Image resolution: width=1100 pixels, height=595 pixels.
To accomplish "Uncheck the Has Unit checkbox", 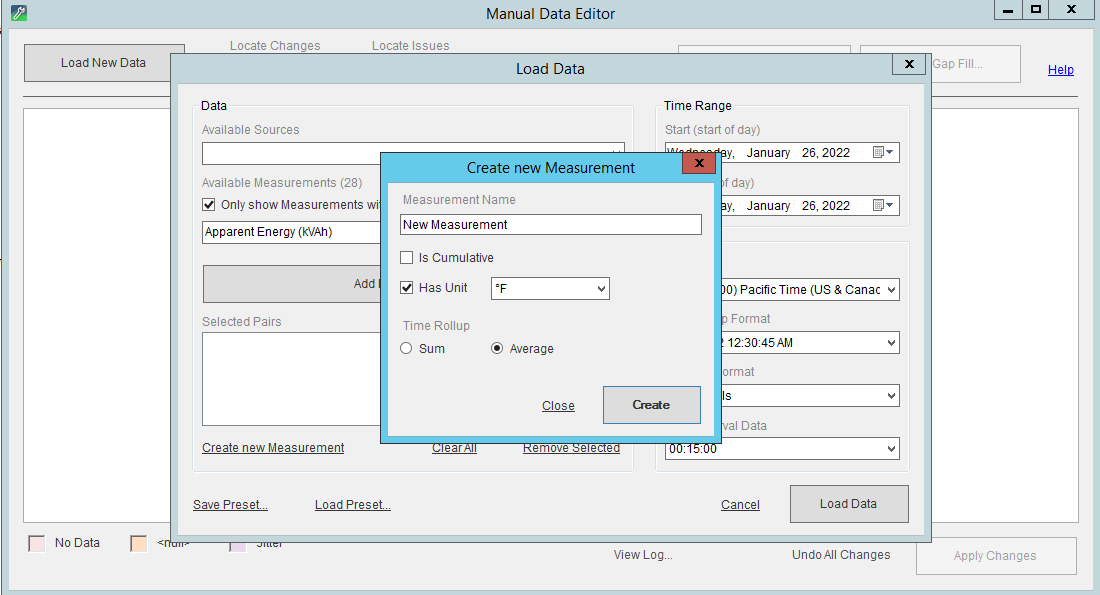I will pos(406,288).
